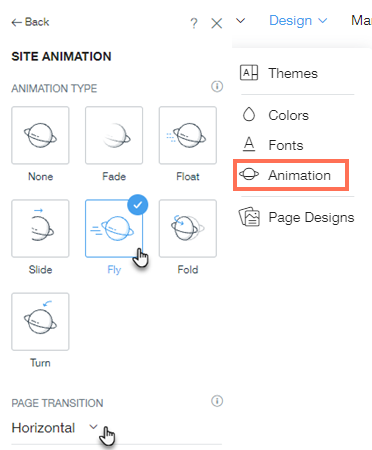Expand the chevron left of Design
The image size is (372, 450).
pos(240,21)
